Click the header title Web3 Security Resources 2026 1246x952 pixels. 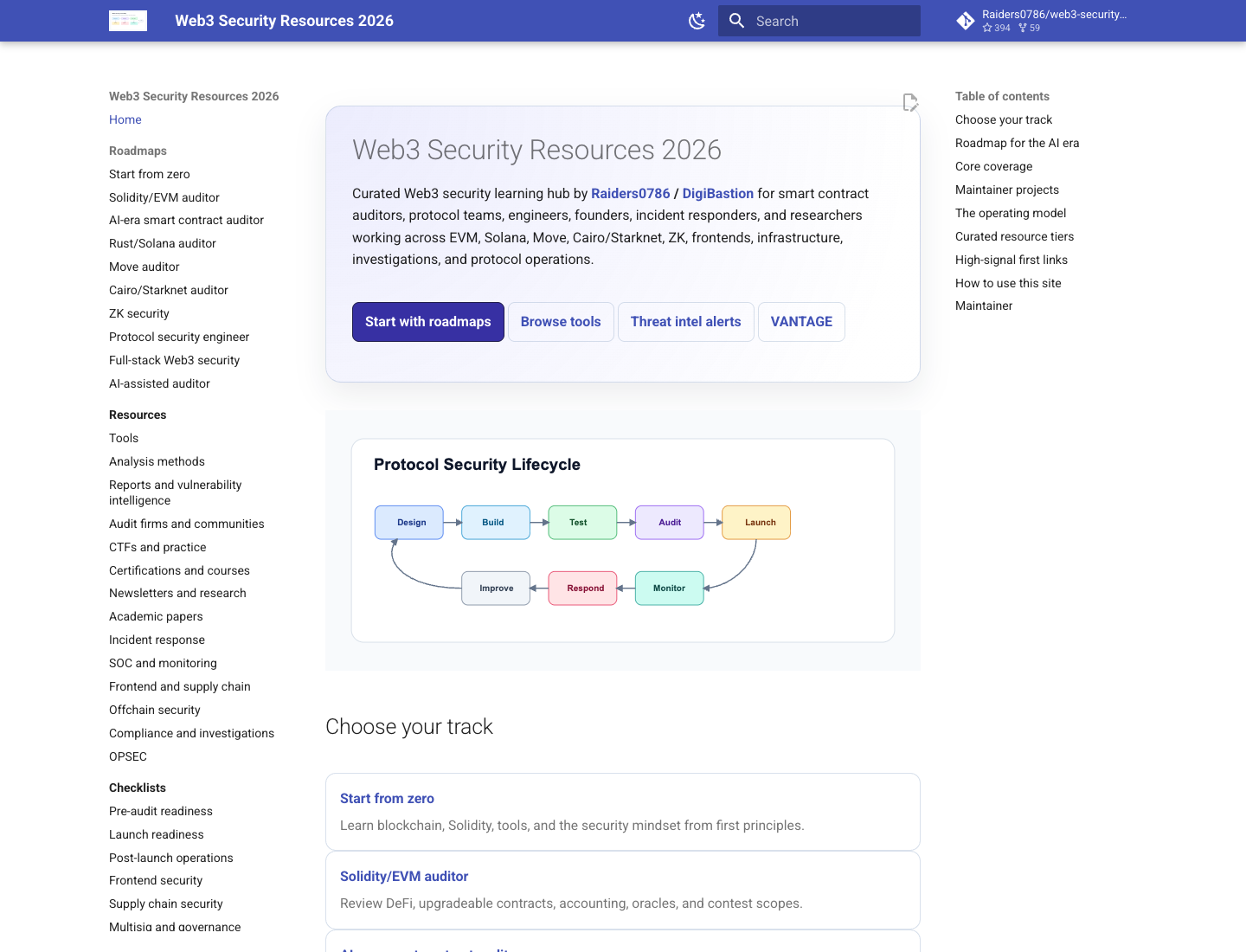(x=285, y=21)
